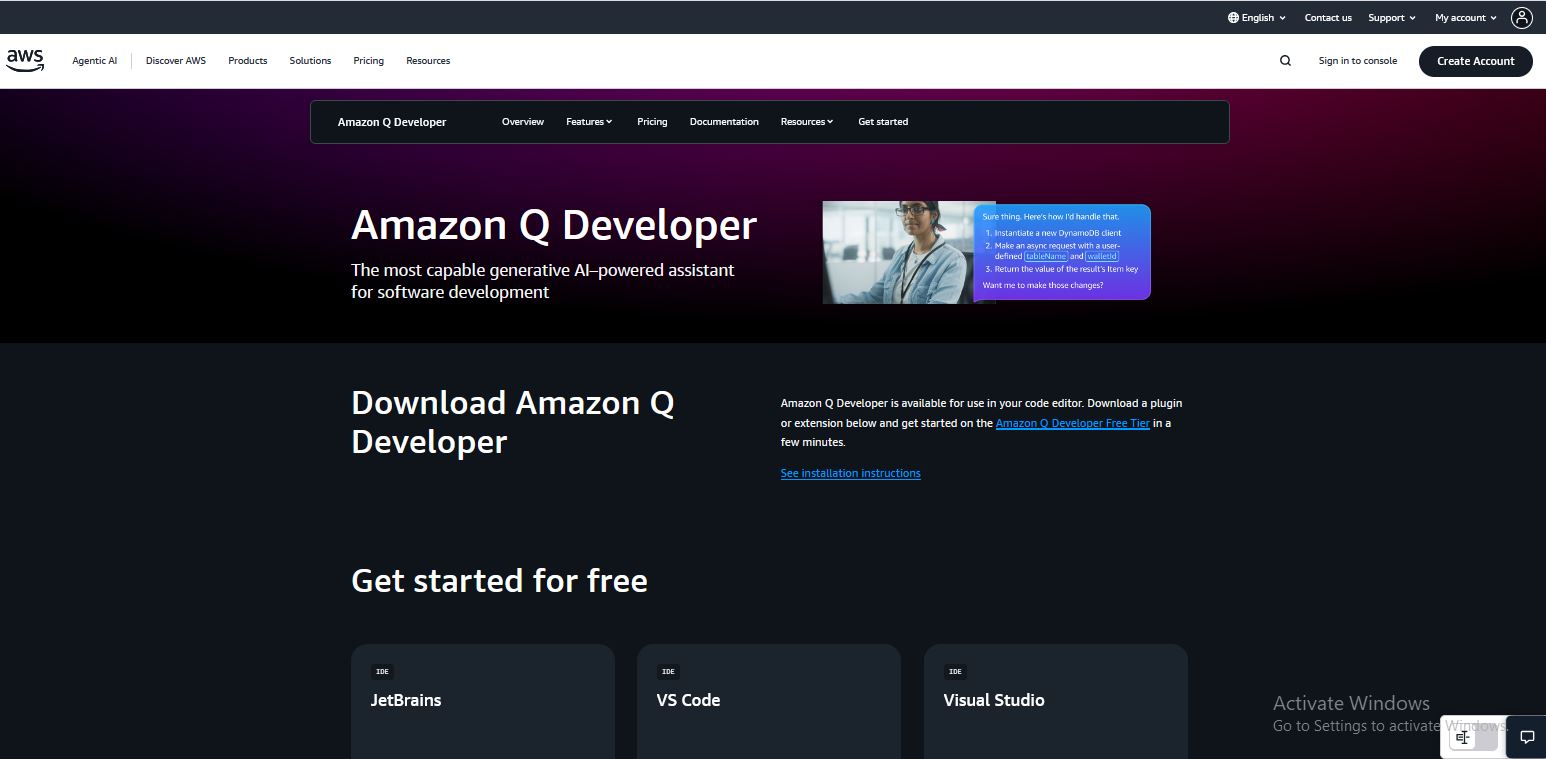Click the Create Account button
Image resolution: width=1546 pixels, height=759 pixels.
tap(1475, 61)
